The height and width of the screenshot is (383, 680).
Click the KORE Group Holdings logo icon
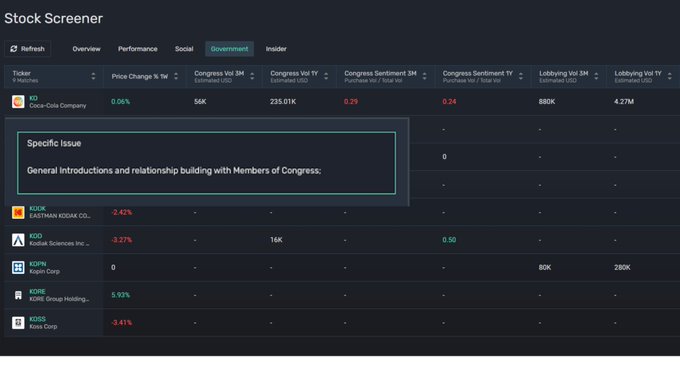tap(18, 295)
